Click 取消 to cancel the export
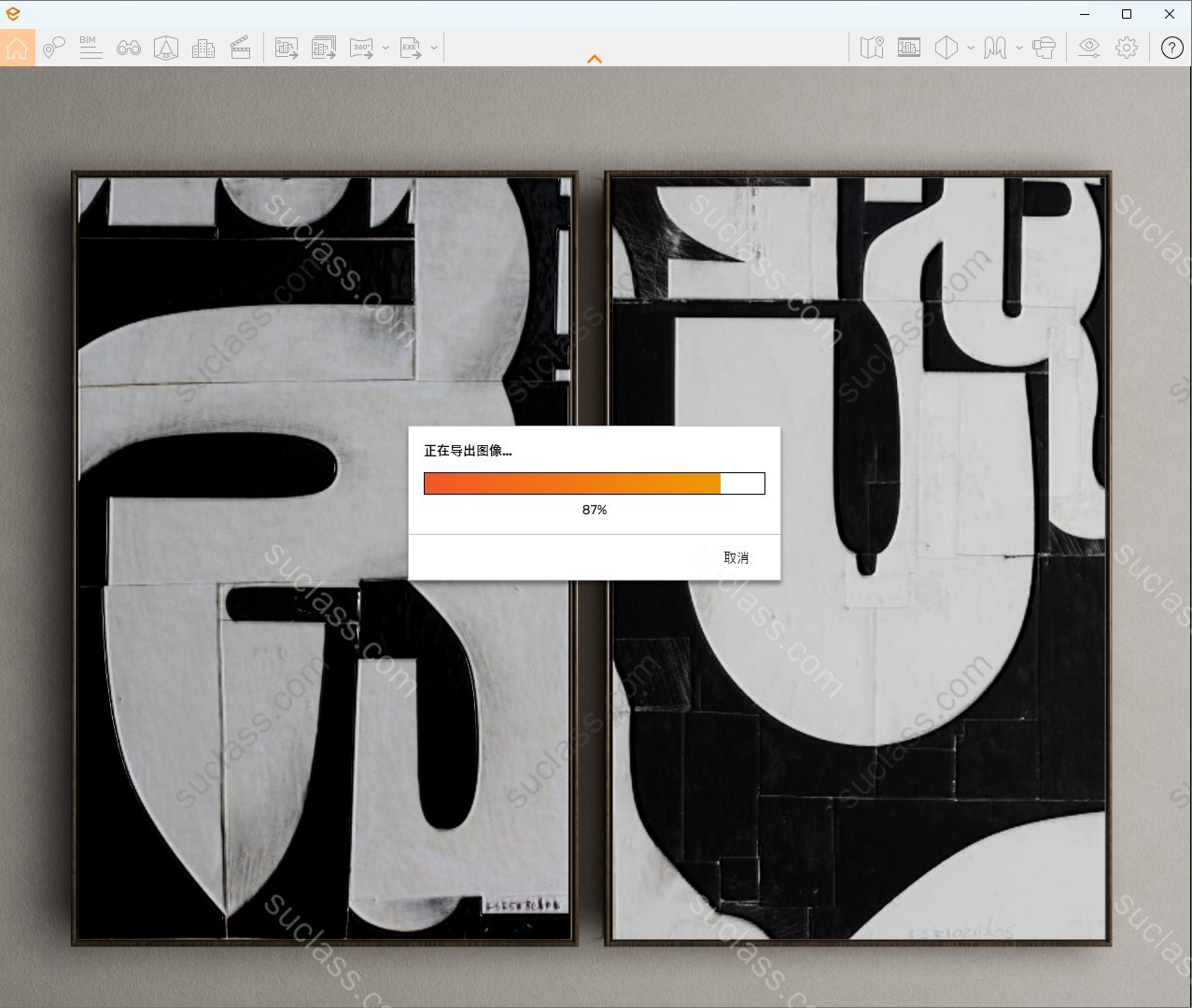Image resolution: width=1192 pixels, height=1008 pixels. tap(736, 557)
